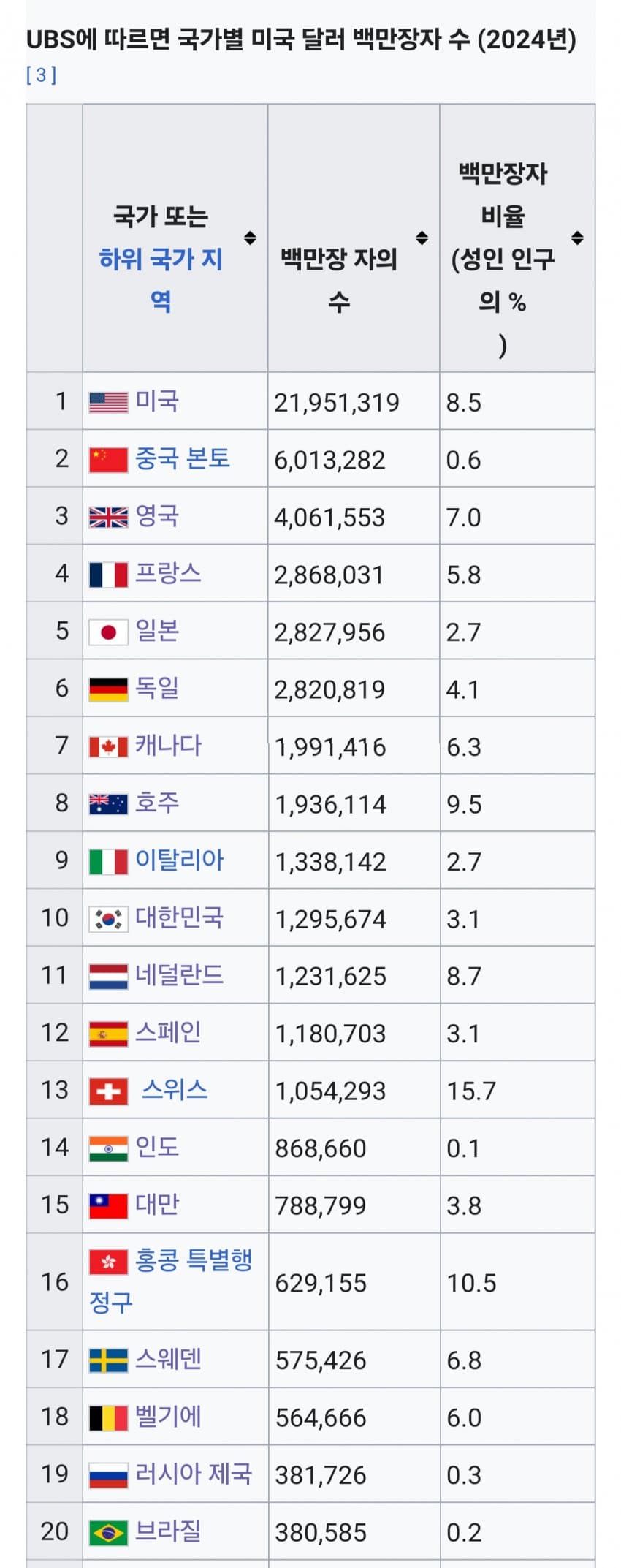The image size is (621, 1568).
Task: Sort by 백만장 자의 수 column arrows
Action: tap(422, 238)
